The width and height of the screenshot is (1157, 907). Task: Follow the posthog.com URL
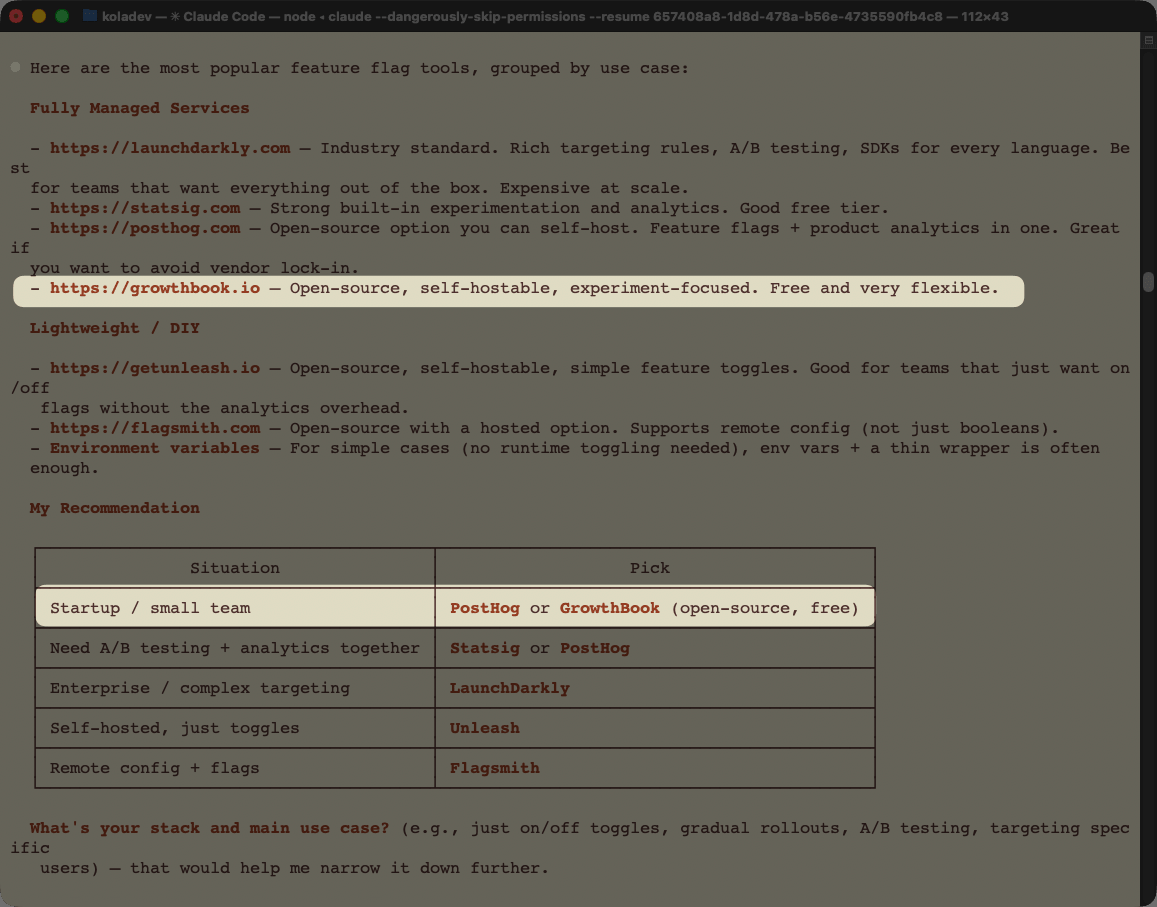[145, 228]
